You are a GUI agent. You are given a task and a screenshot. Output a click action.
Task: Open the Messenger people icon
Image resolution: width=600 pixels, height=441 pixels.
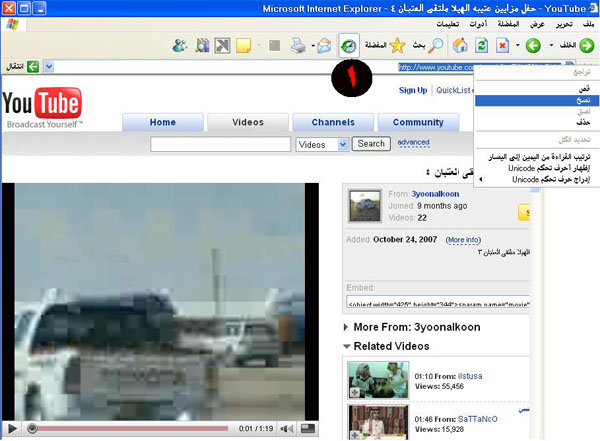pos(179,46)
